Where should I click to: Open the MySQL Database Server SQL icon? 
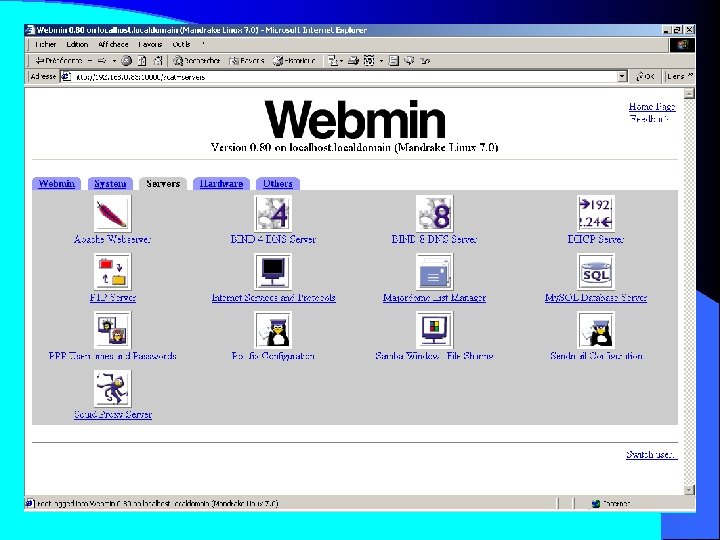pos(596,272)
